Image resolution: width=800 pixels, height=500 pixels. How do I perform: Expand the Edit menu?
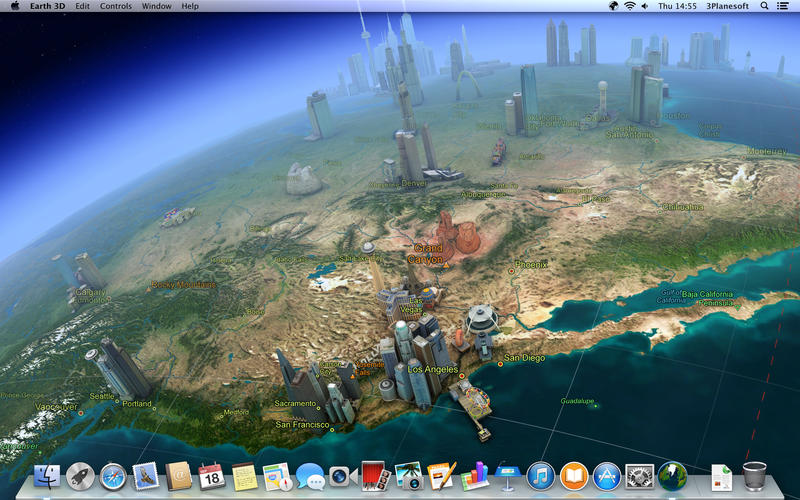[x=82, y=6]
